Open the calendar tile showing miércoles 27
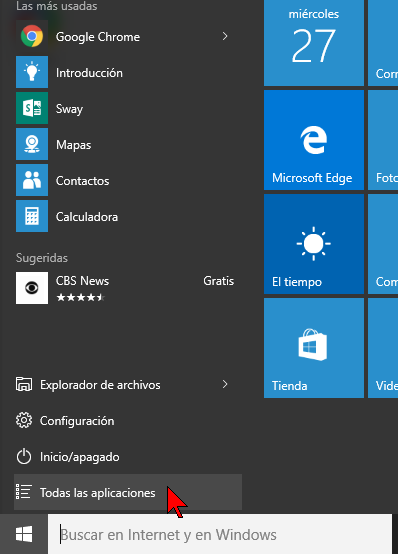The image size is (398, 554). 314,43
